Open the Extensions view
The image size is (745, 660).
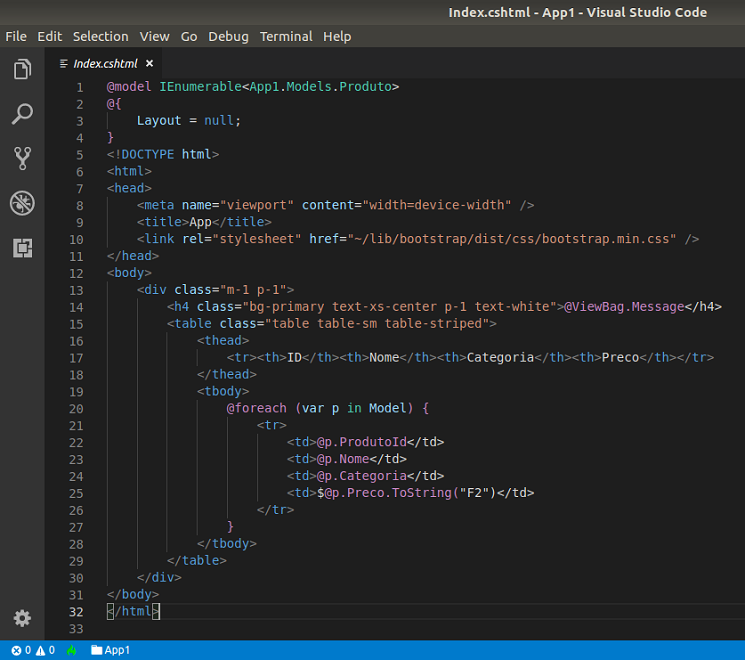(22, 248)
